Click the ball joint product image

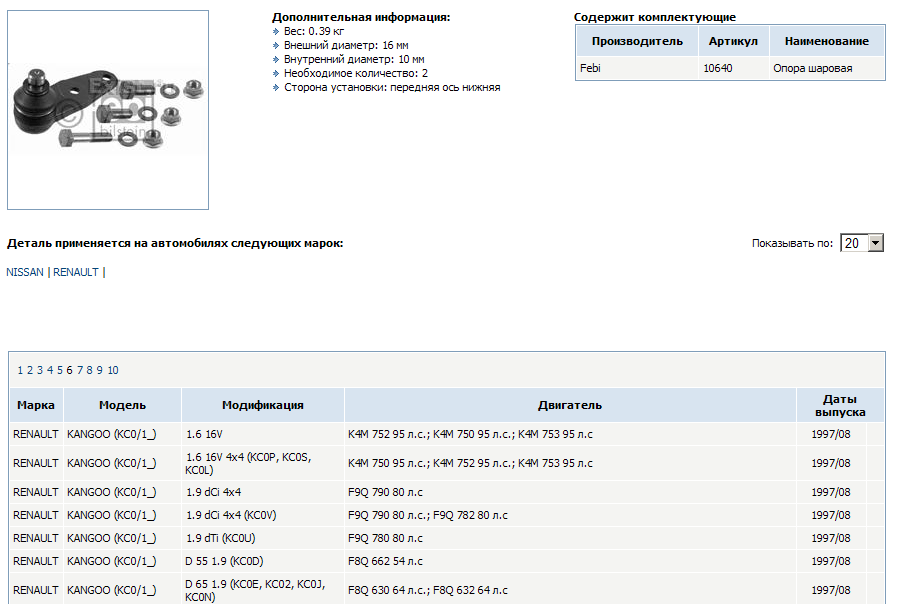tap(108, 110)
